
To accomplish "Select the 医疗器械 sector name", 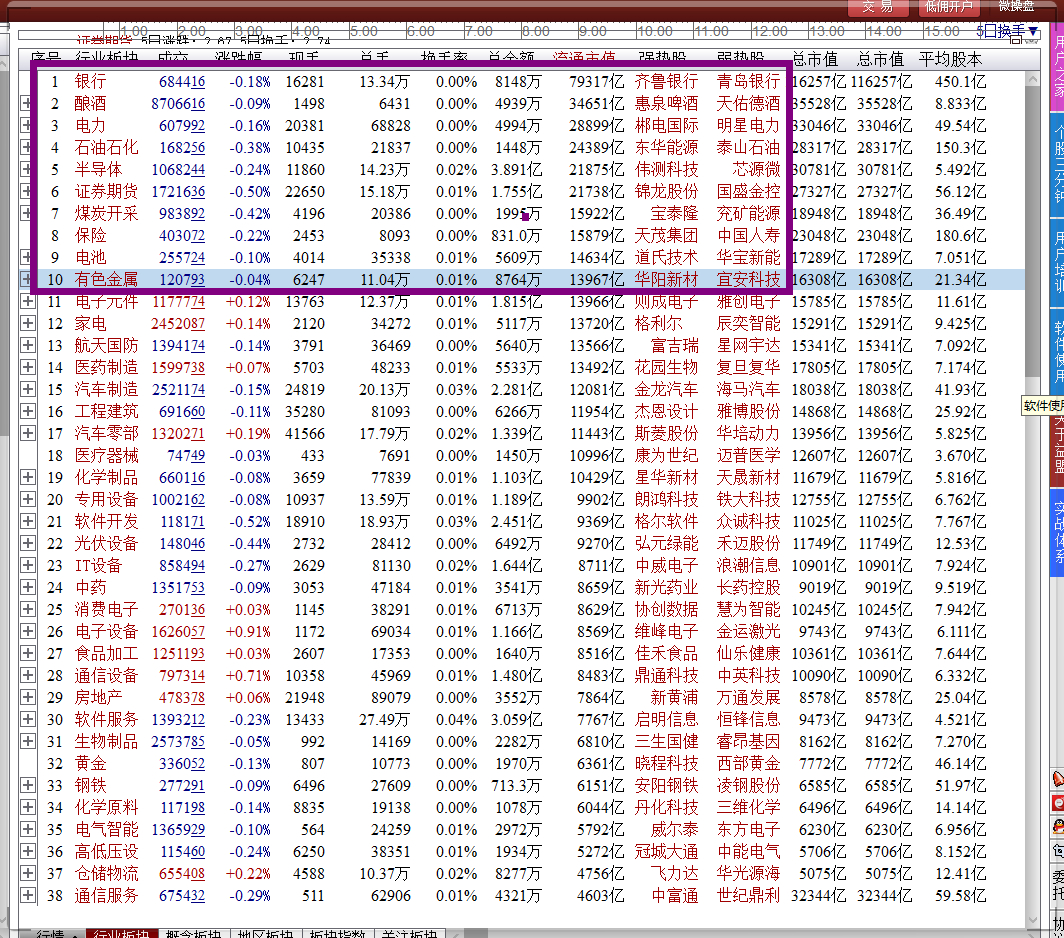I will pyautogui.click(x=106, y=455).
